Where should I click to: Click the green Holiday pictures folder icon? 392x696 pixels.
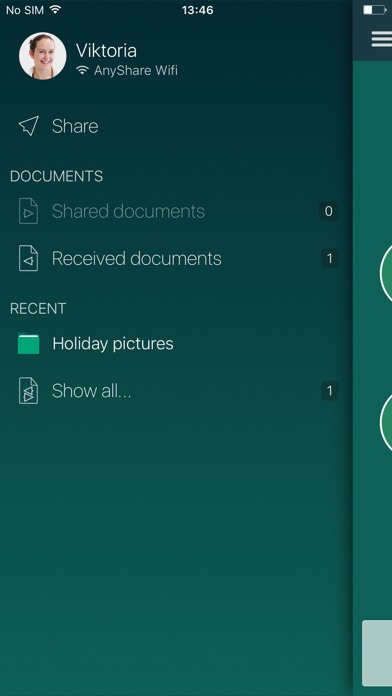pos(28,344)
